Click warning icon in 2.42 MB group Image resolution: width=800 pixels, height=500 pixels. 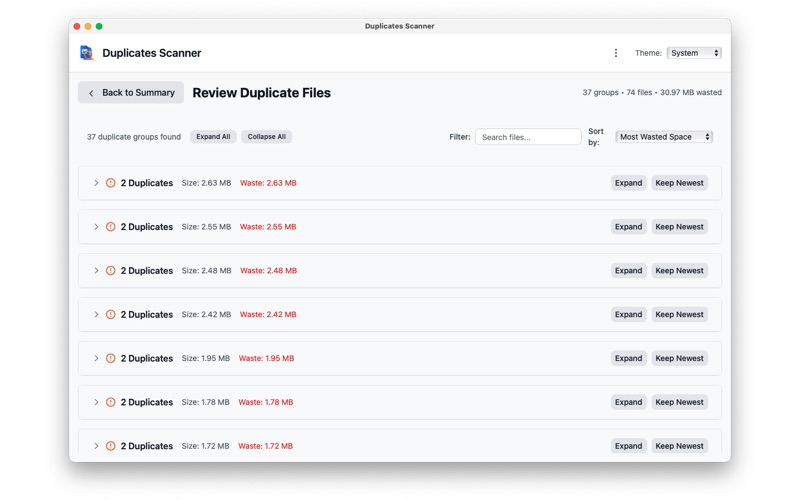click(111, 314)
